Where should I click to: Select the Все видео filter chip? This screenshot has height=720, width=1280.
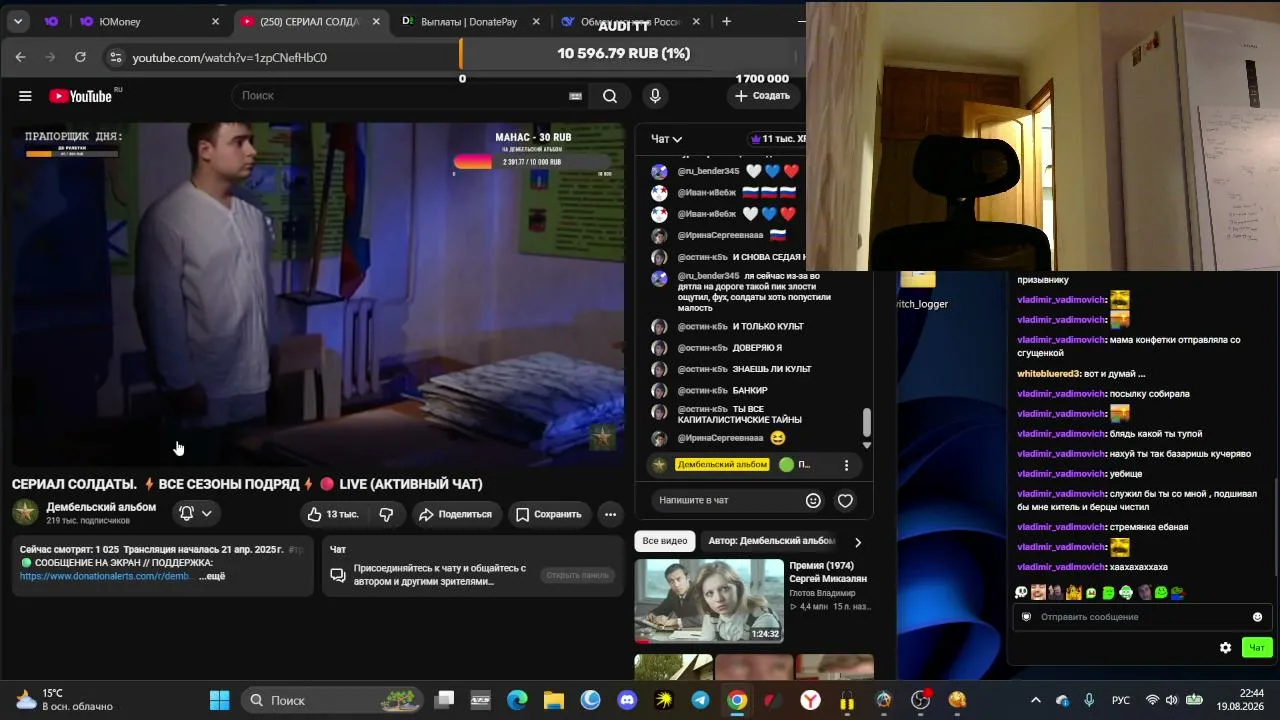coord(665,541)
